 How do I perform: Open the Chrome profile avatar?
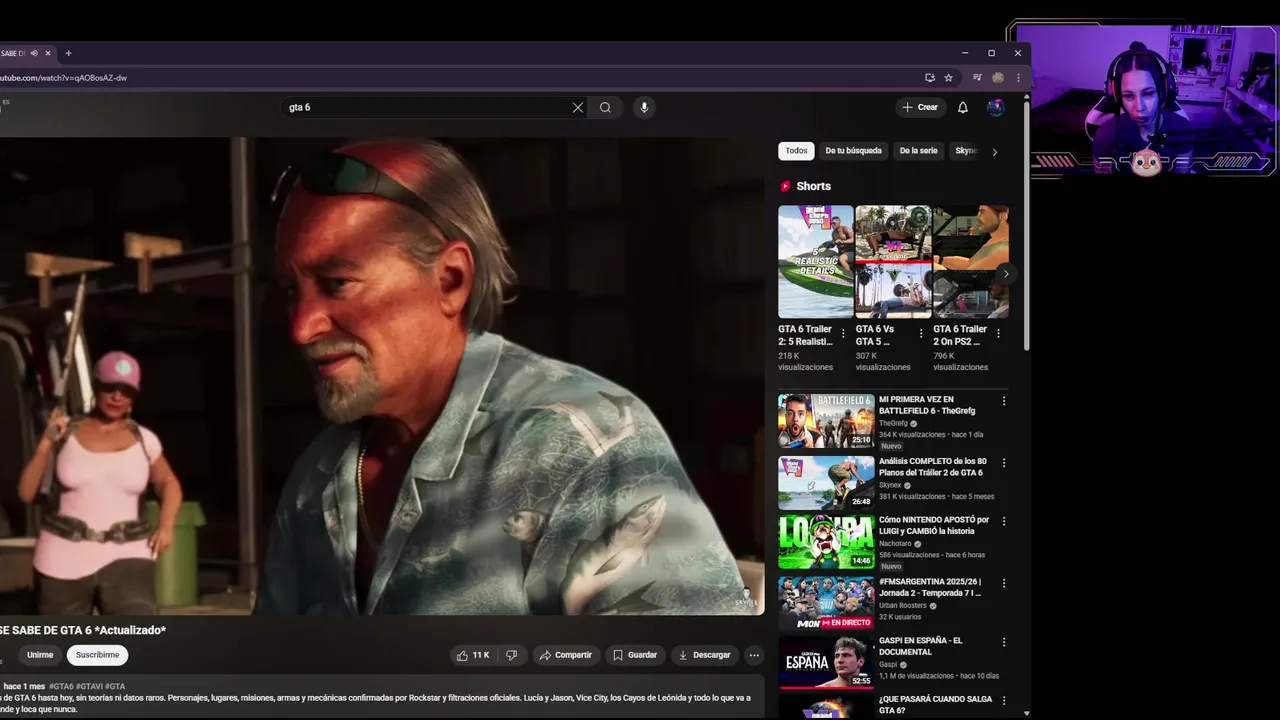point(997,78)
